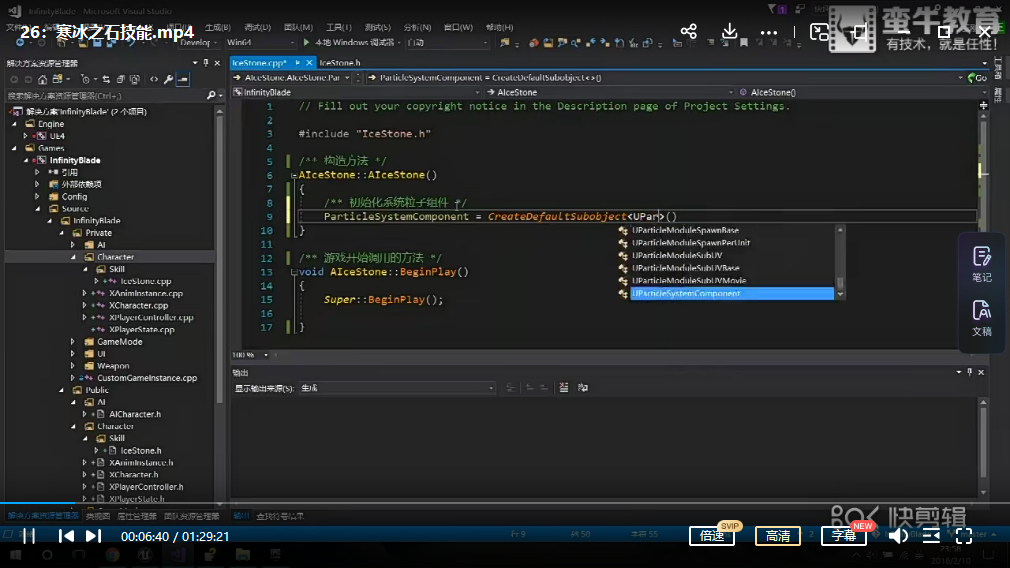Viewport: 1010px width, 568px height.
Task: Enter fullscreen mode
Action: [x=964, y=536]
